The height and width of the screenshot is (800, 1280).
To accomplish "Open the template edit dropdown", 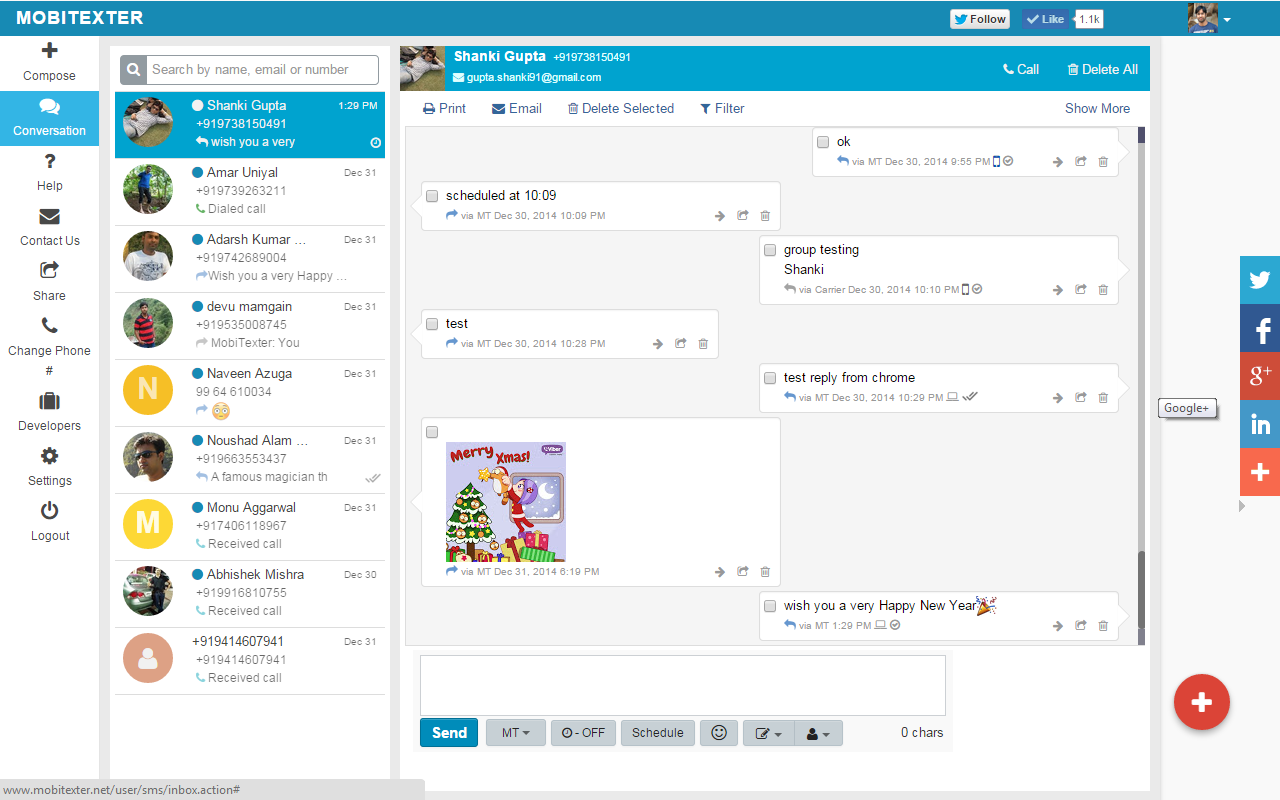I will pyautogui.click(x=768, y=733).
